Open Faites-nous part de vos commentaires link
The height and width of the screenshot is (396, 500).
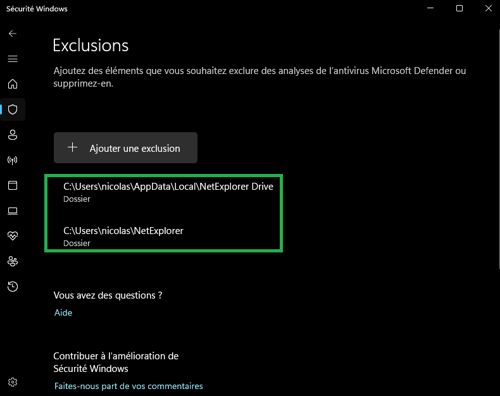coord(129,386)
